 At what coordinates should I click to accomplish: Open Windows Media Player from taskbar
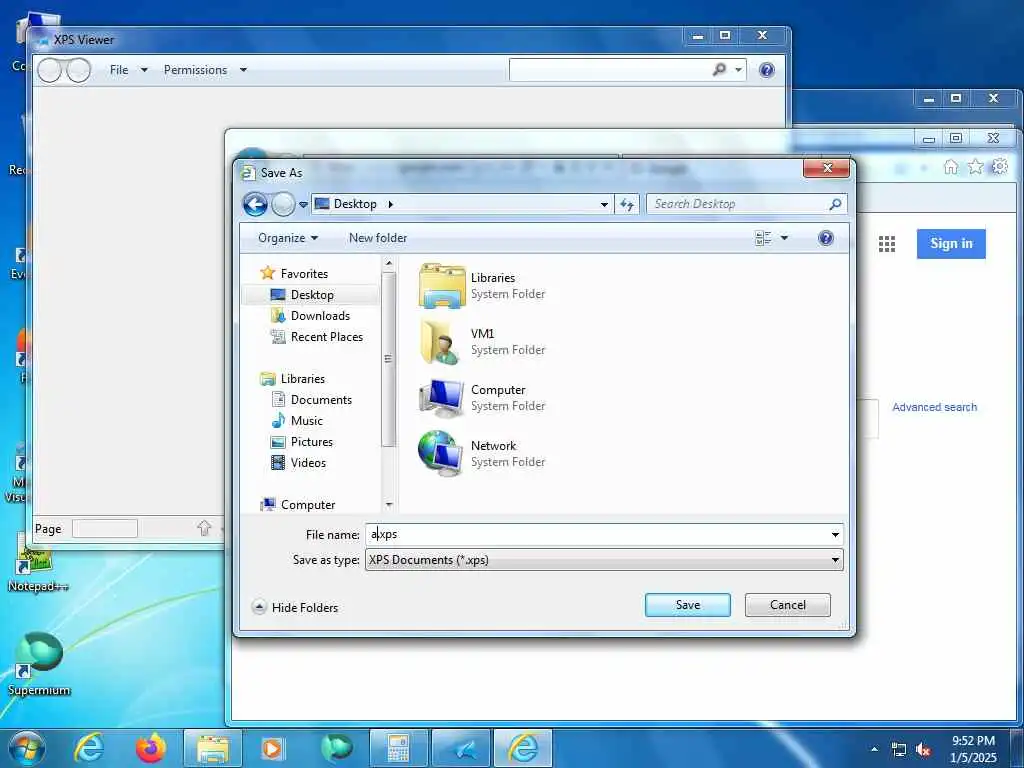tap(272, 749)
